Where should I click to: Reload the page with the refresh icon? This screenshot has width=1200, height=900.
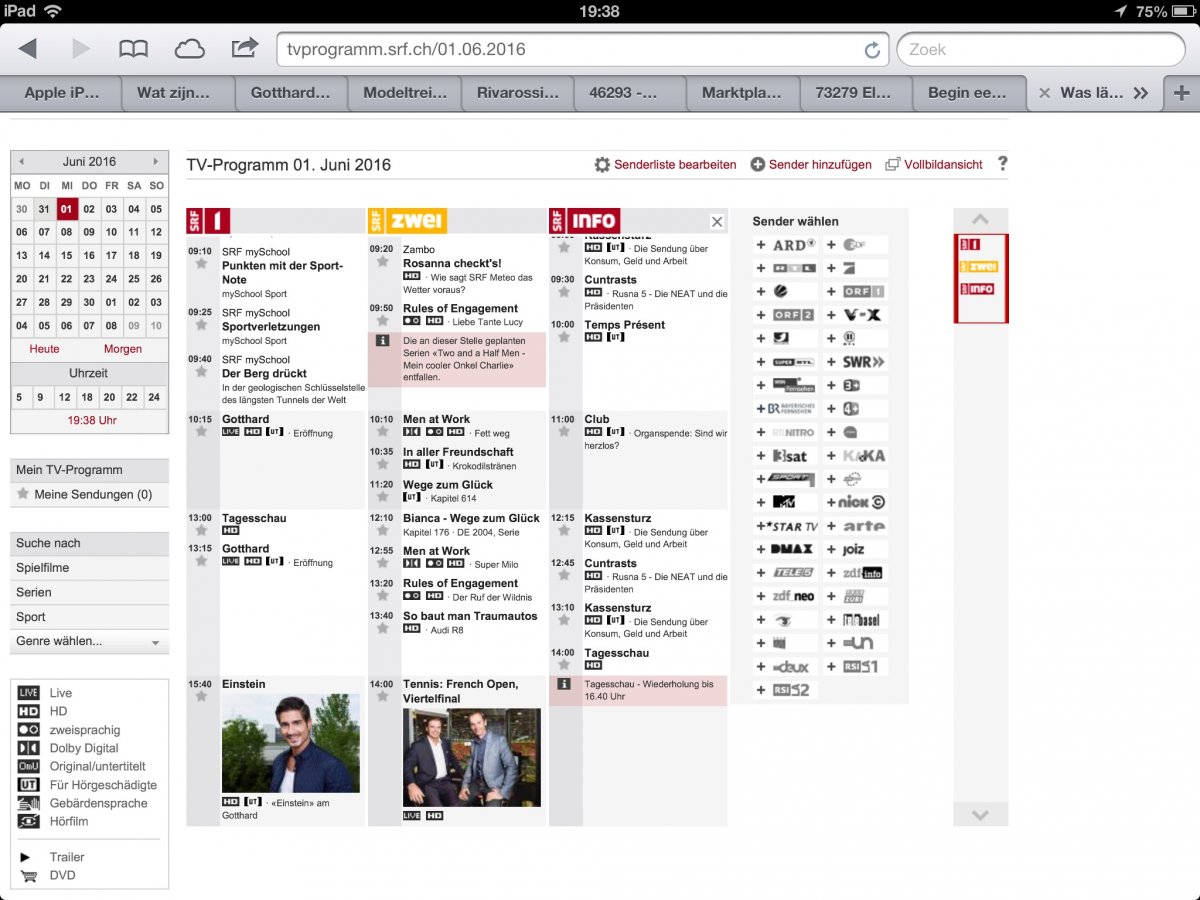tap(872, 50)
